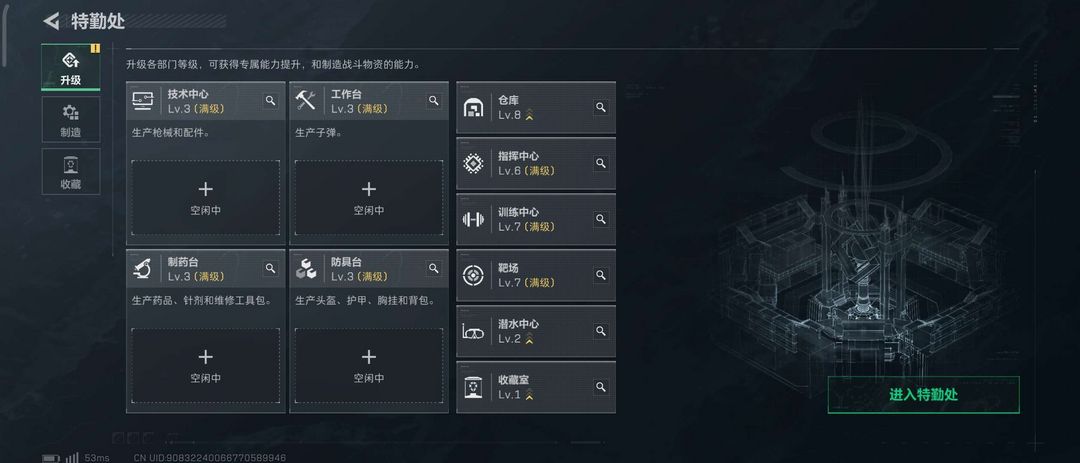Click the magnifier icon on 工作台

tap(434, 101)
